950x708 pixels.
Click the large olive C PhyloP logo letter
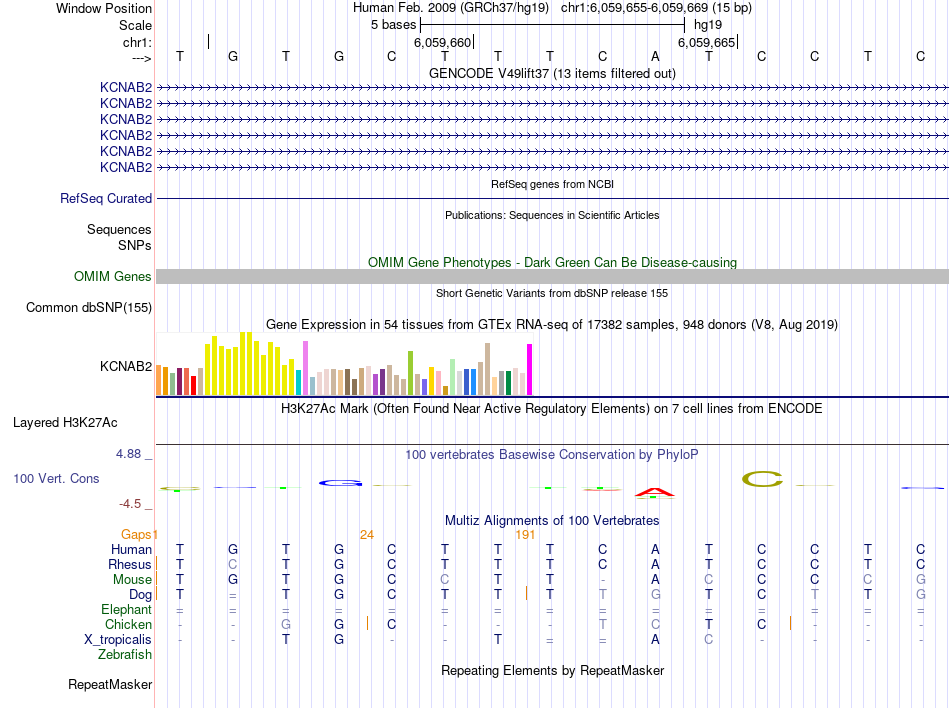tap(762, 480)
